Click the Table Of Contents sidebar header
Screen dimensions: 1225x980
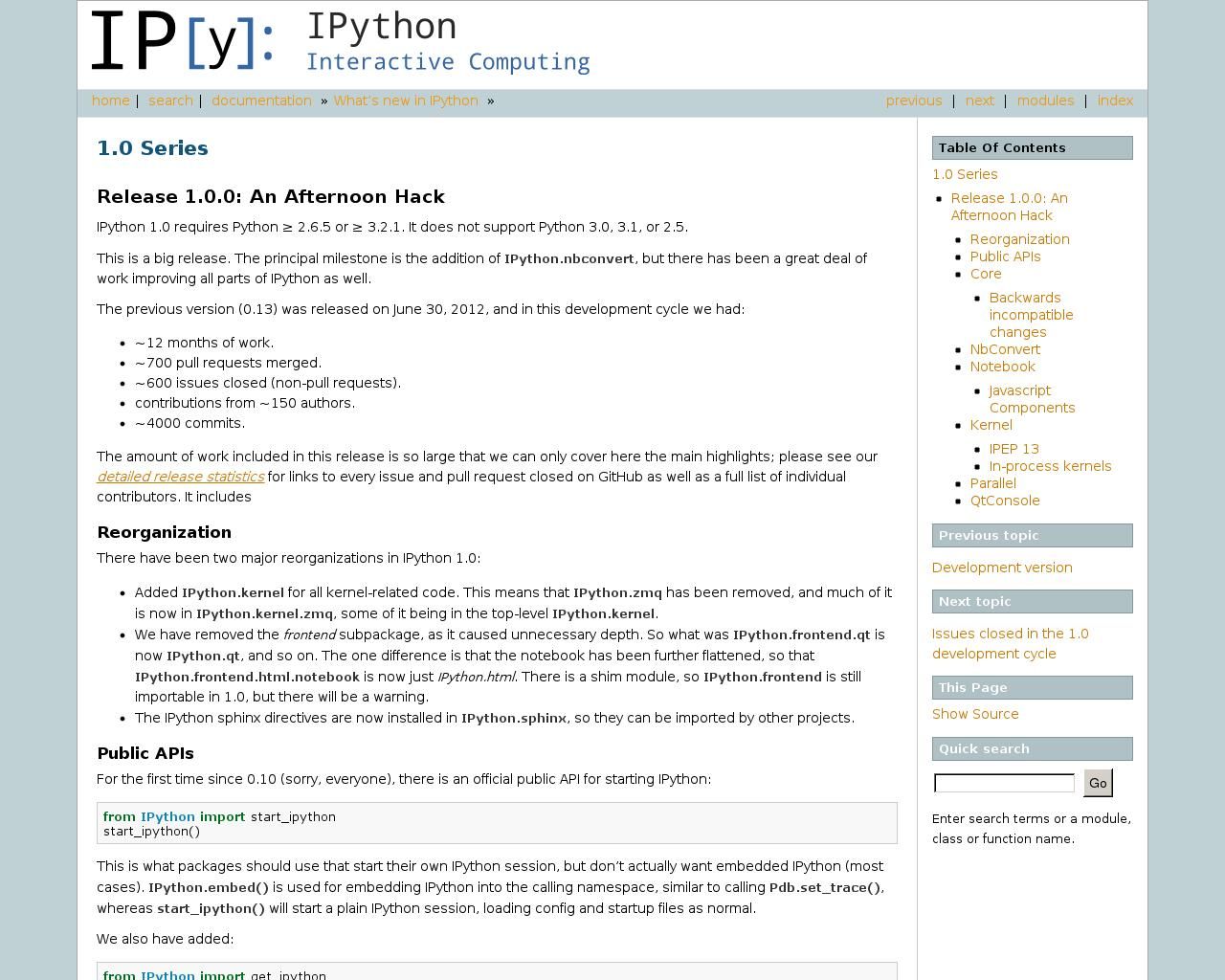tap(1032, 147)
